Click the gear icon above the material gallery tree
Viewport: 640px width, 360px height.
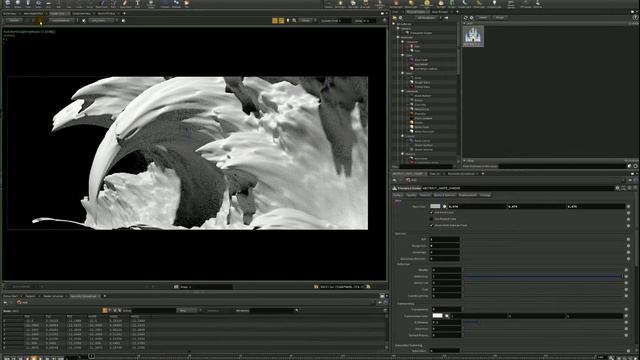pos(401,18)
